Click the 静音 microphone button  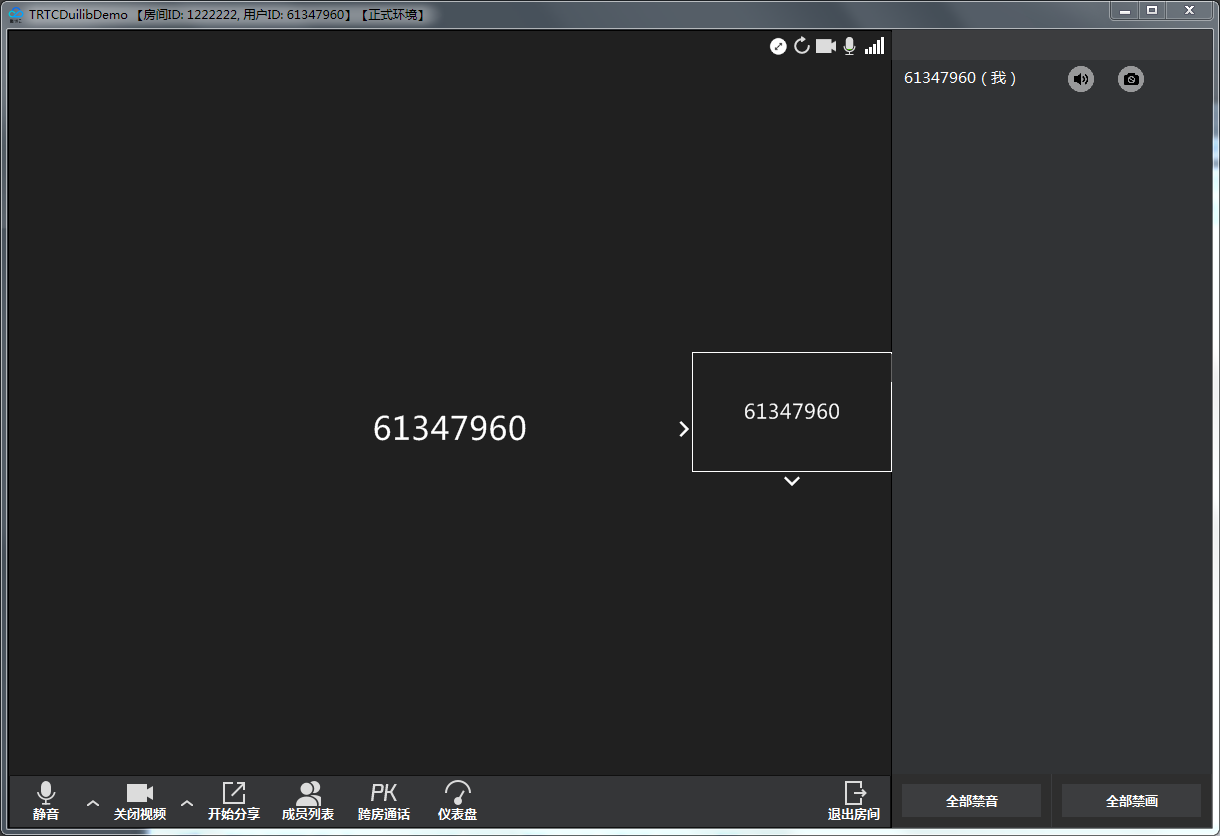coord(46,801)
